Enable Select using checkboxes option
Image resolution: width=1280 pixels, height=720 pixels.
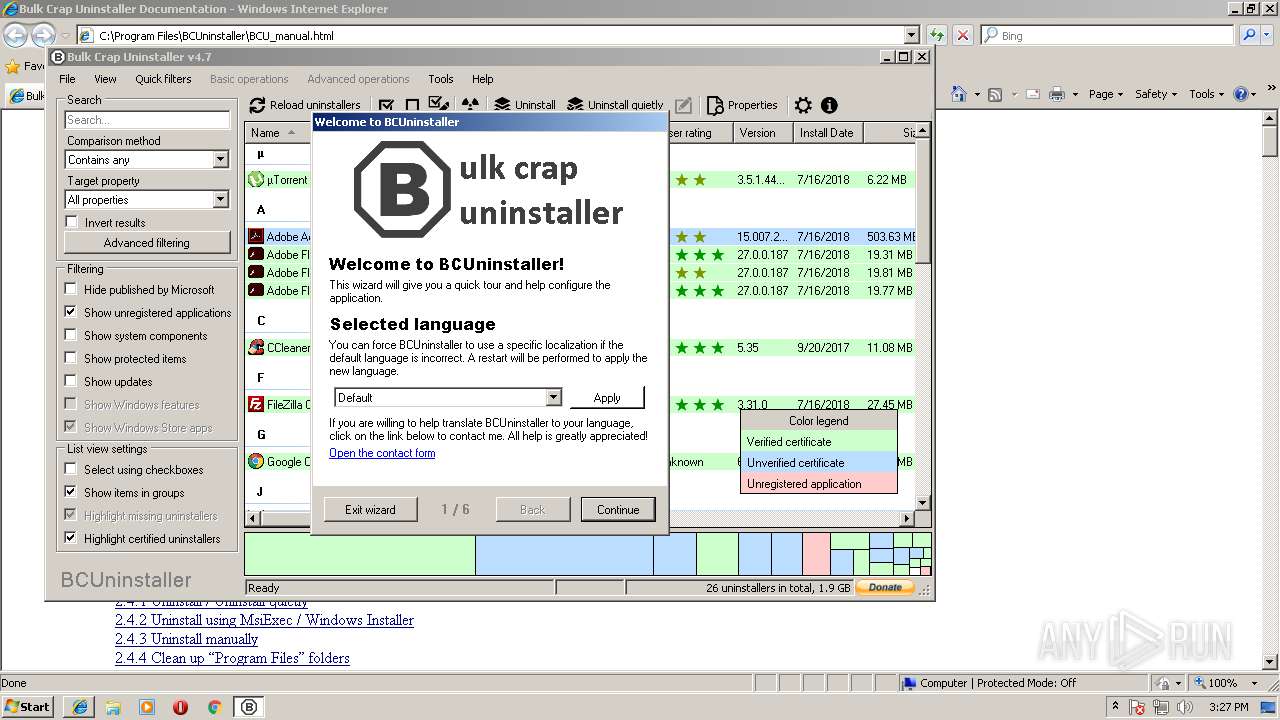coord(70,469)
